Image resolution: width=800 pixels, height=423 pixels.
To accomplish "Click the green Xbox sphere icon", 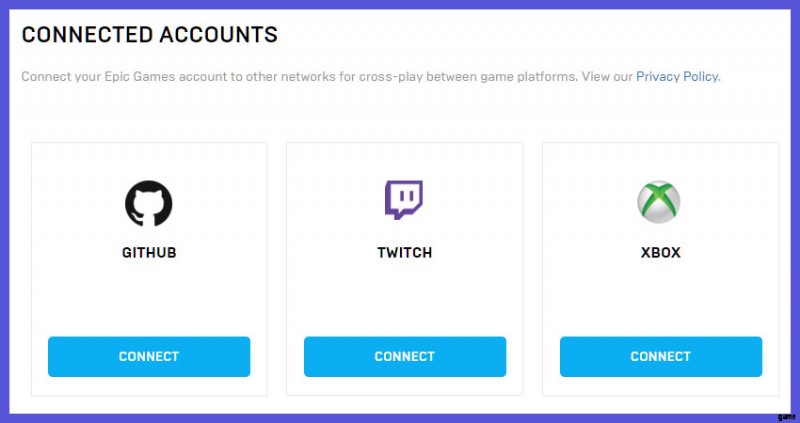I will [x=660, y=202].
